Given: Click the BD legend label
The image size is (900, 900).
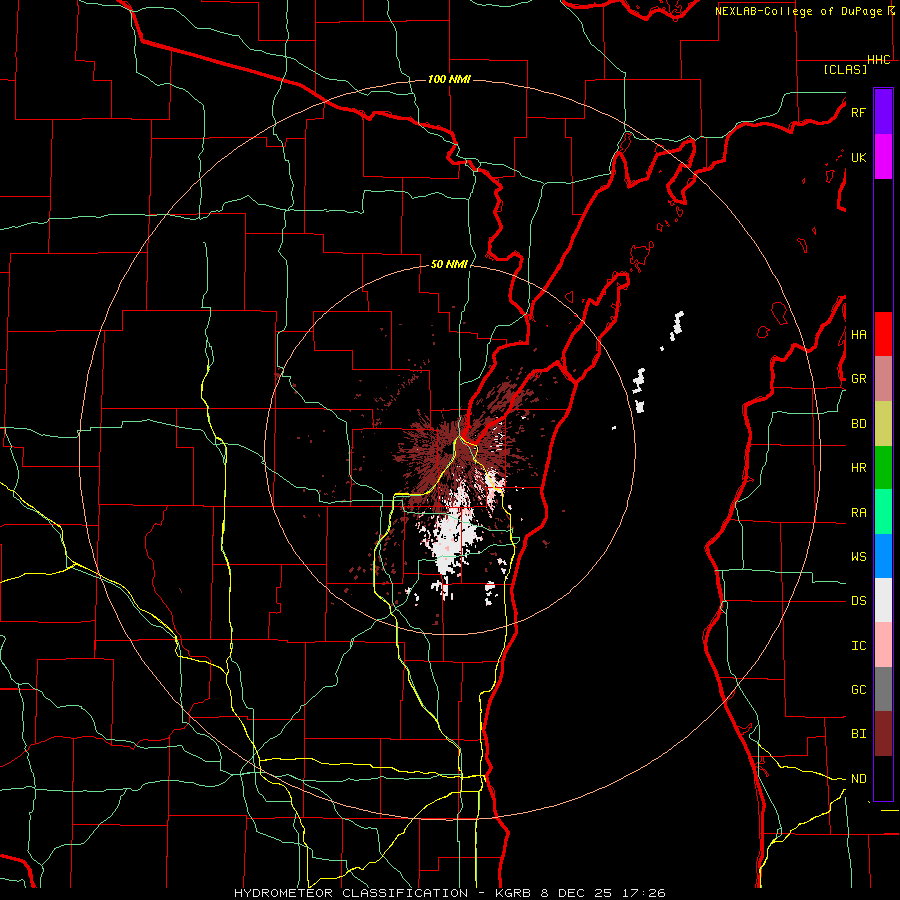Looking at the screenshot, I should tap(858, 424).
